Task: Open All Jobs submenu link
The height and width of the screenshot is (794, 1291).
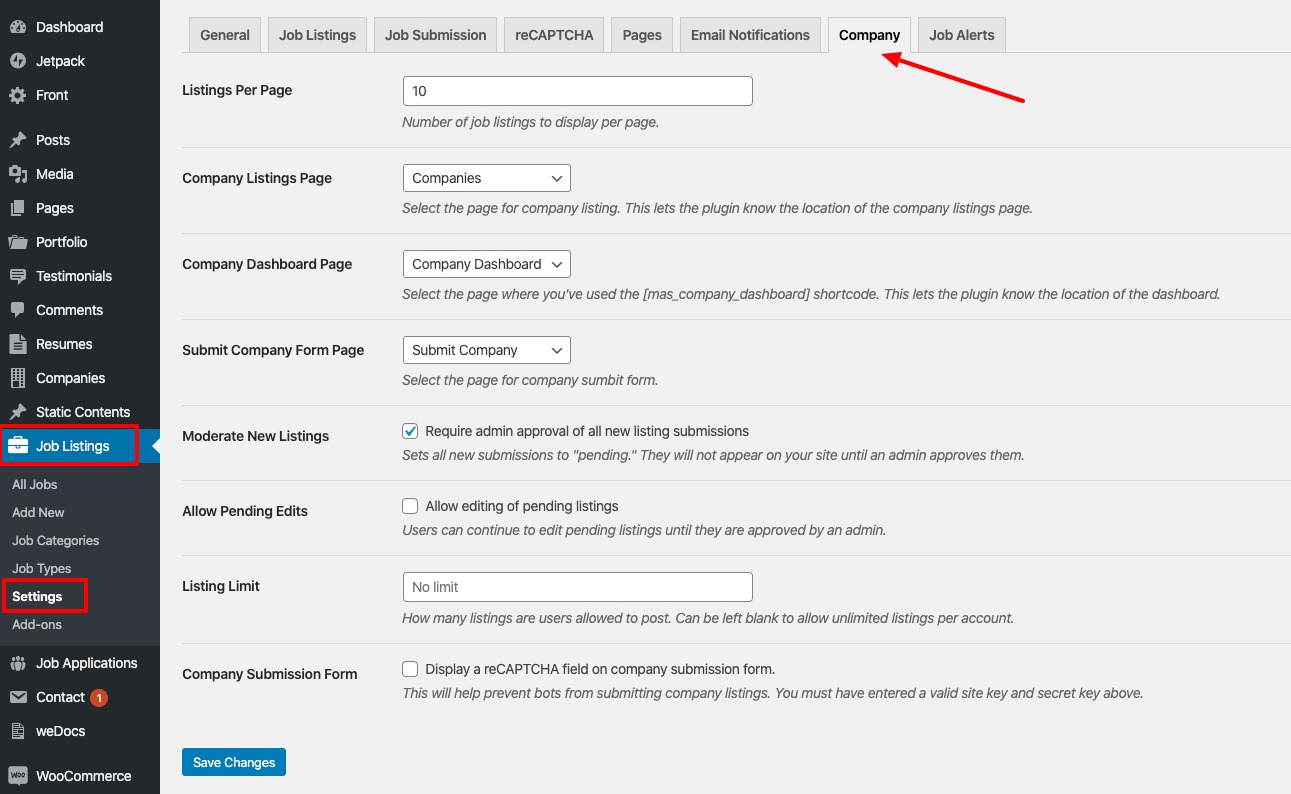Action: pos(35,484)
